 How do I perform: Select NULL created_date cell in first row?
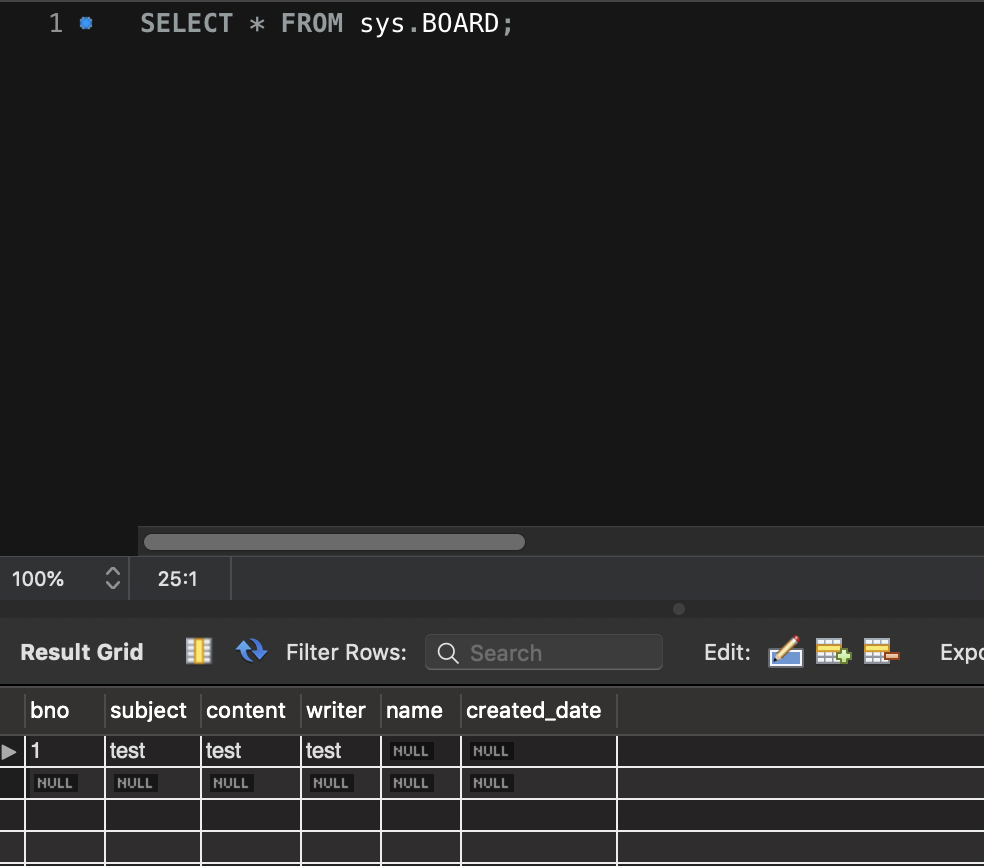539,751
